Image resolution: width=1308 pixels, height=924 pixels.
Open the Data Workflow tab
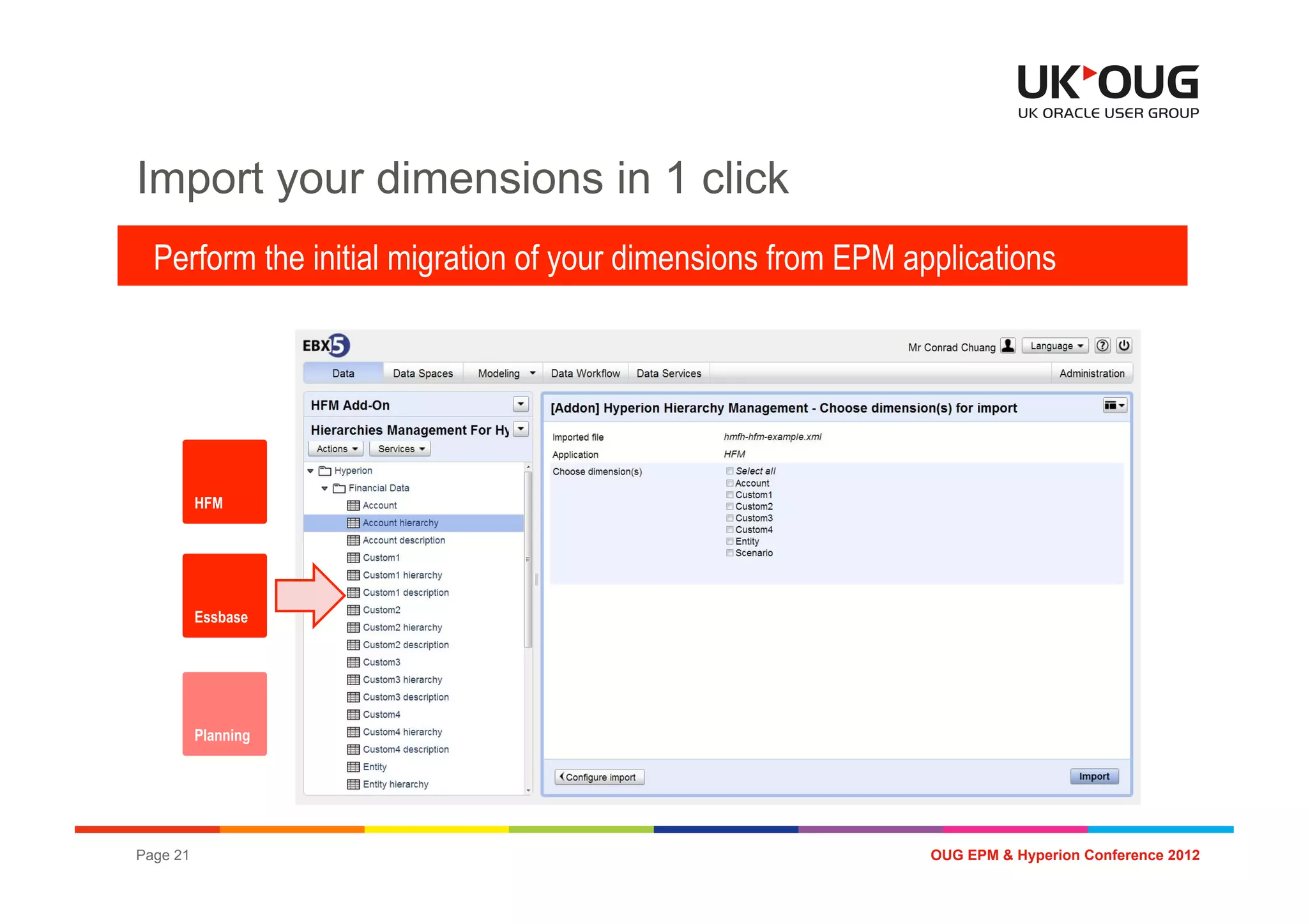pos(585,374)
